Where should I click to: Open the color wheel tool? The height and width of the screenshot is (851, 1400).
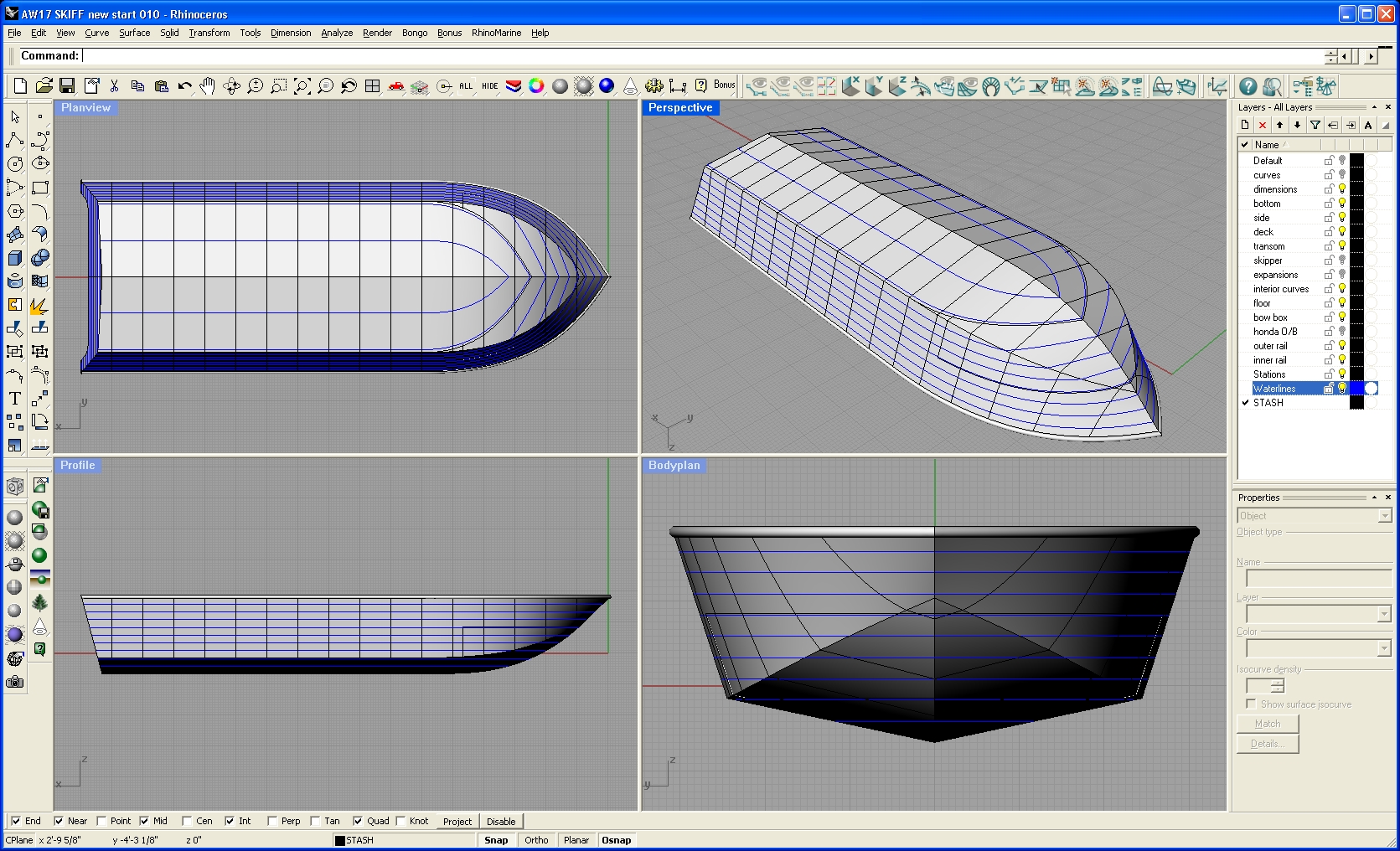(x=536, y=86)
